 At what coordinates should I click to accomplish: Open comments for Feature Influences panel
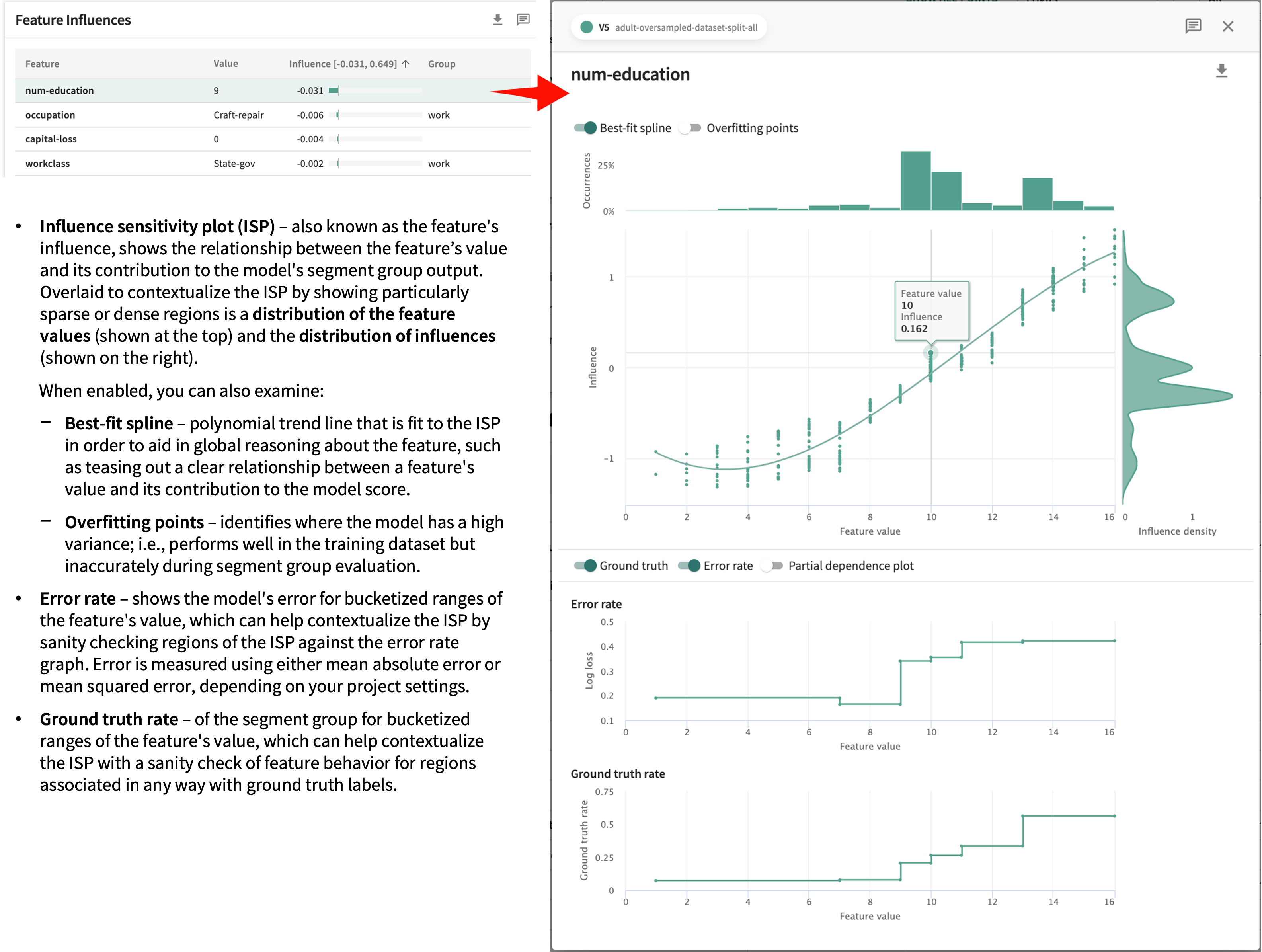[x=523, y=20]
